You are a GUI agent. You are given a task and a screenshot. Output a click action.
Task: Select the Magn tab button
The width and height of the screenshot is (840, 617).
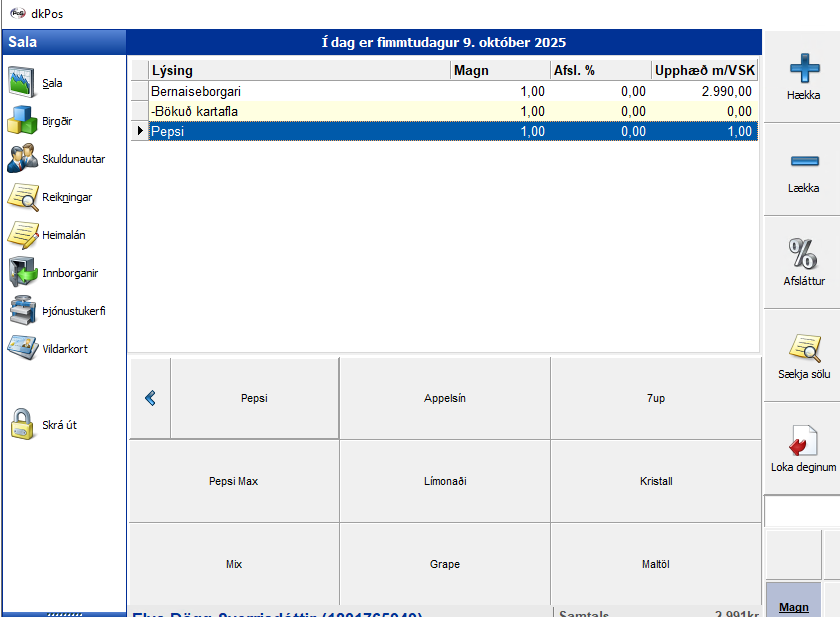(793, 604)
